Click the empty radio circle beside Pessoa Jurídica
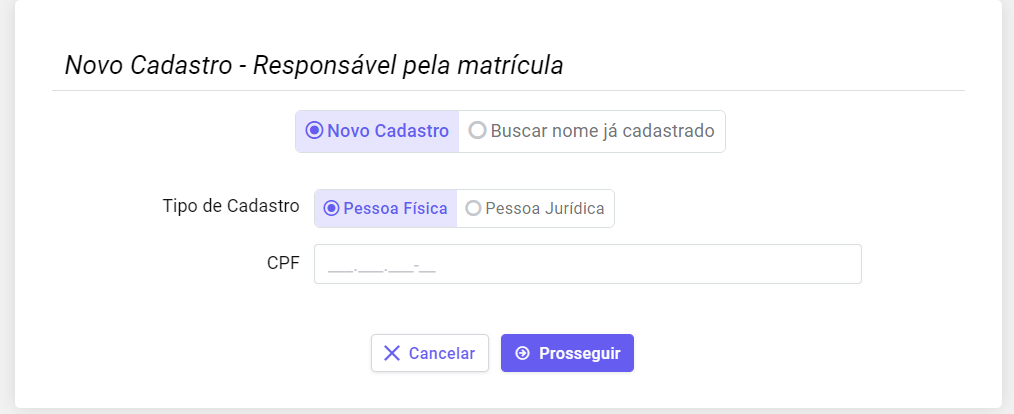 click(x=473, y=209)
